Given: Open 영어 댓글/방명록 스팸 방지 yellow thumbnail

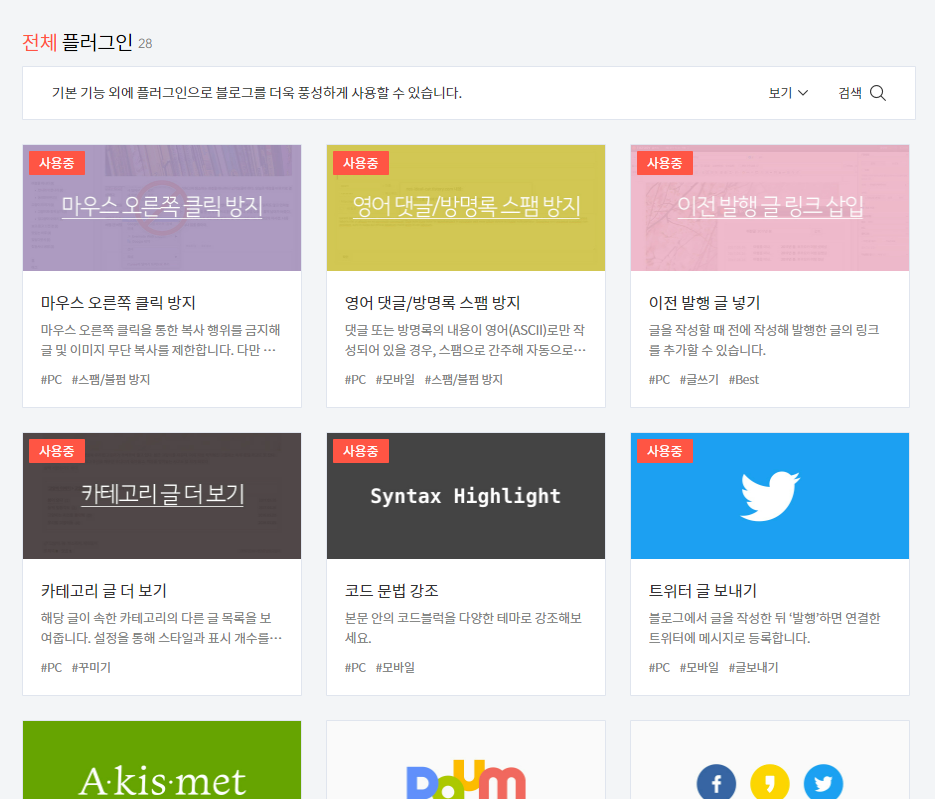Looking at the screenshot, I should coord(466,208).
